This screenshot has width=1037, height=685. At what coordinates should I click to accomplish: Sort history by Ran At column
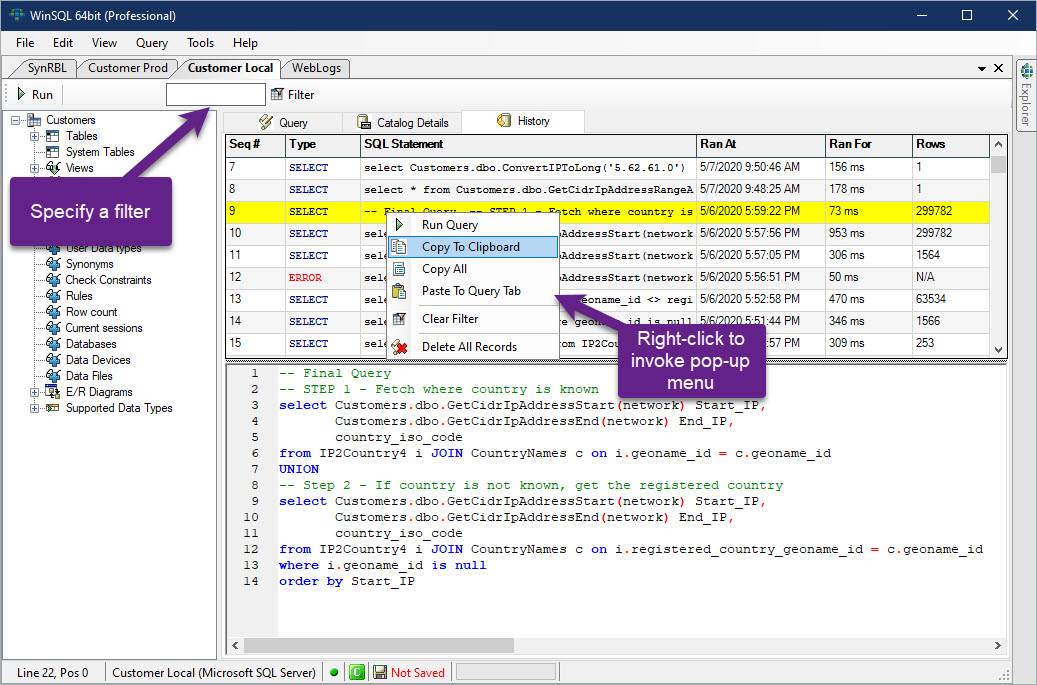pos(761,144)
